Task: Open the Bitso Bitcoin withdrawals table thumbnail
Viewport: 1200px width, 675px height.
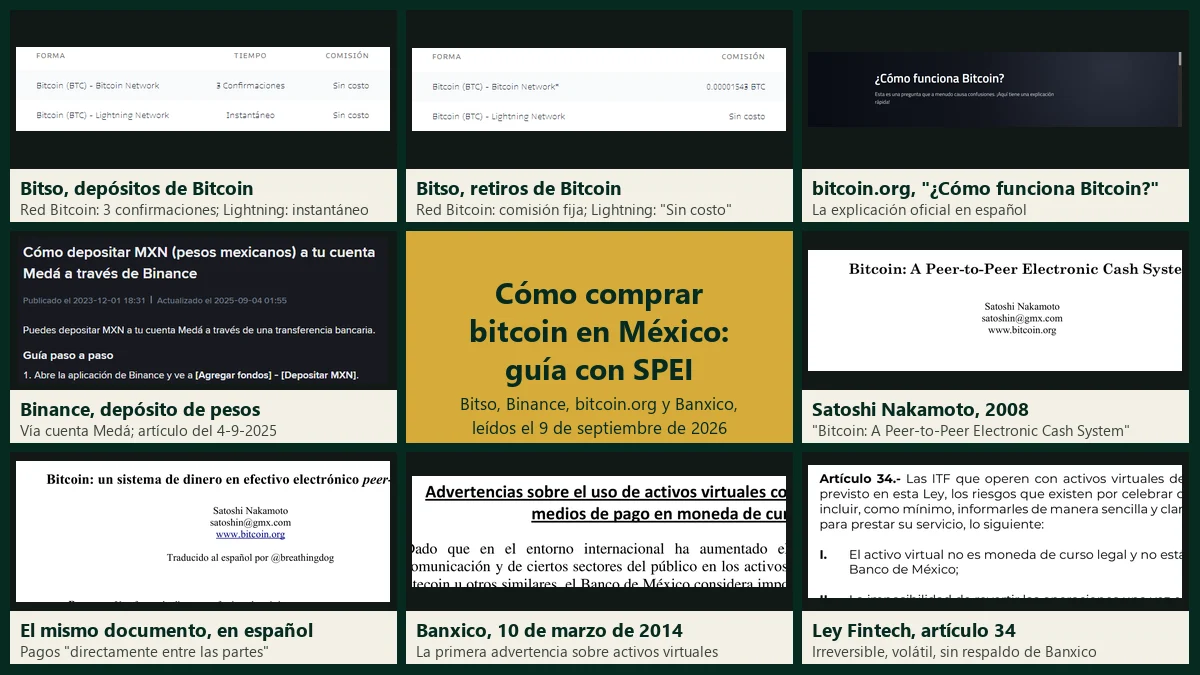Action: pos(599,89)
